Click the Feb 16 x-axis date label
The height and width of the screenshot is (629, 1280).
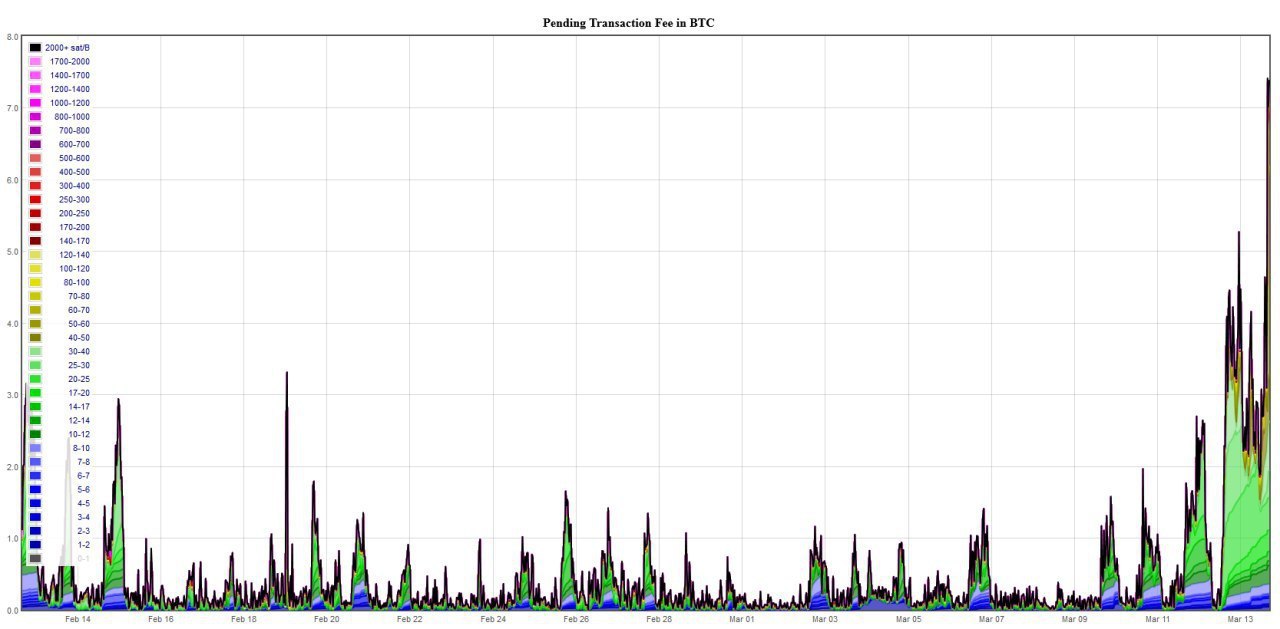pyautogui.click(x=161, y=620)
